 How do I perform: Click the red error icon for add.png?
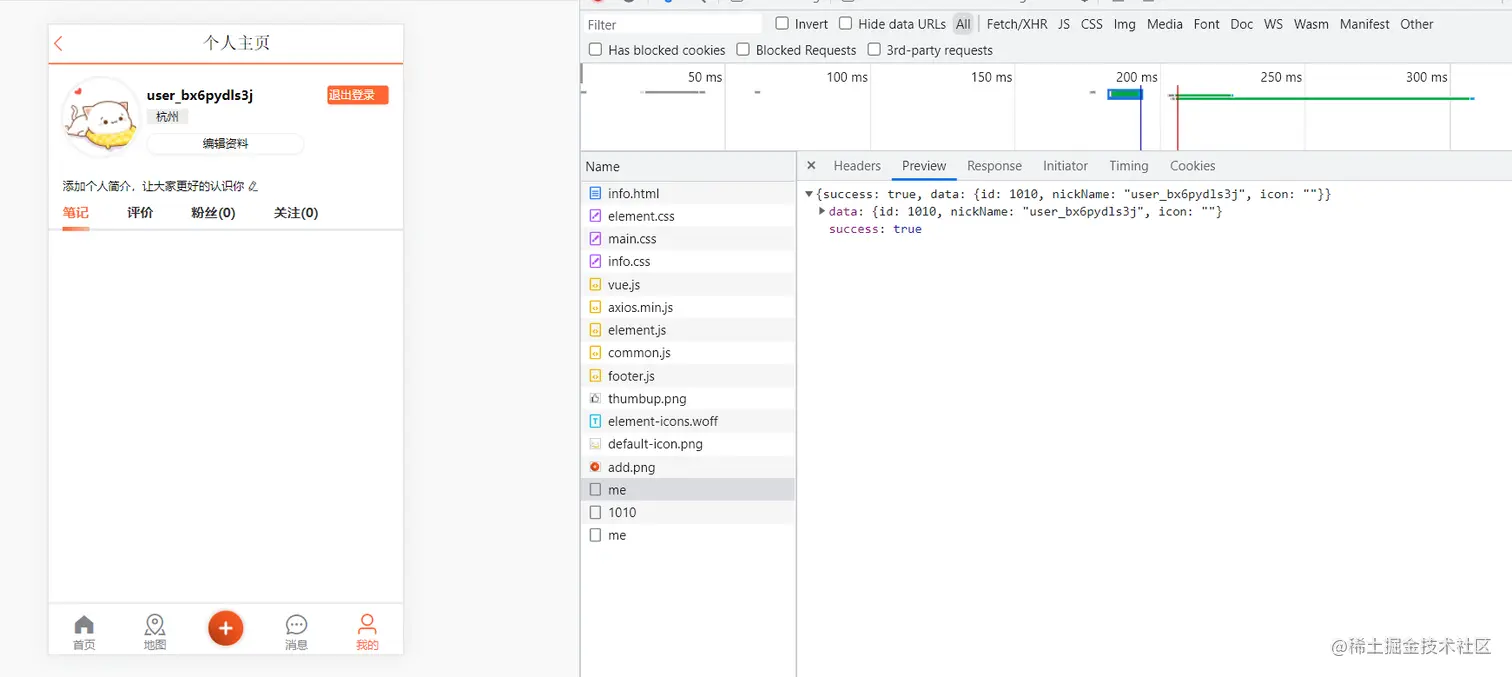click(595, 467)
